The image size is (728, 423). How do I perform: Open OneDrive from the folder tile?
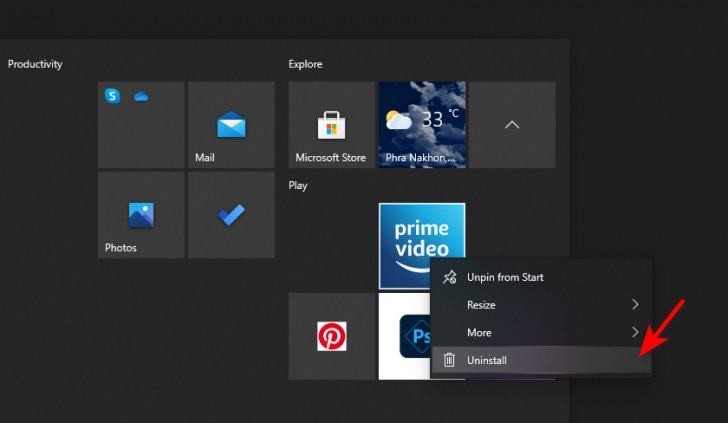(x=141, y=97)
